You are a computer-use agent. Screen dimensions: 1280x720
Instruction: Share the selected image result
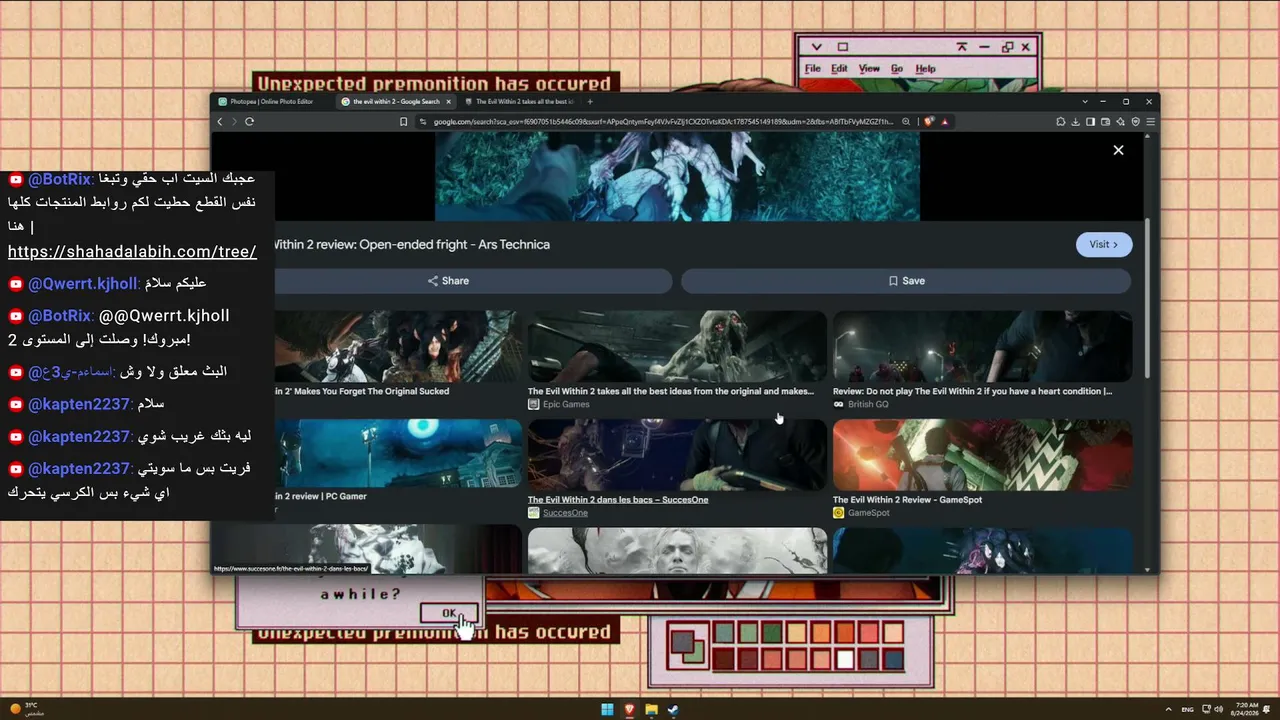(x=448, y=281)
